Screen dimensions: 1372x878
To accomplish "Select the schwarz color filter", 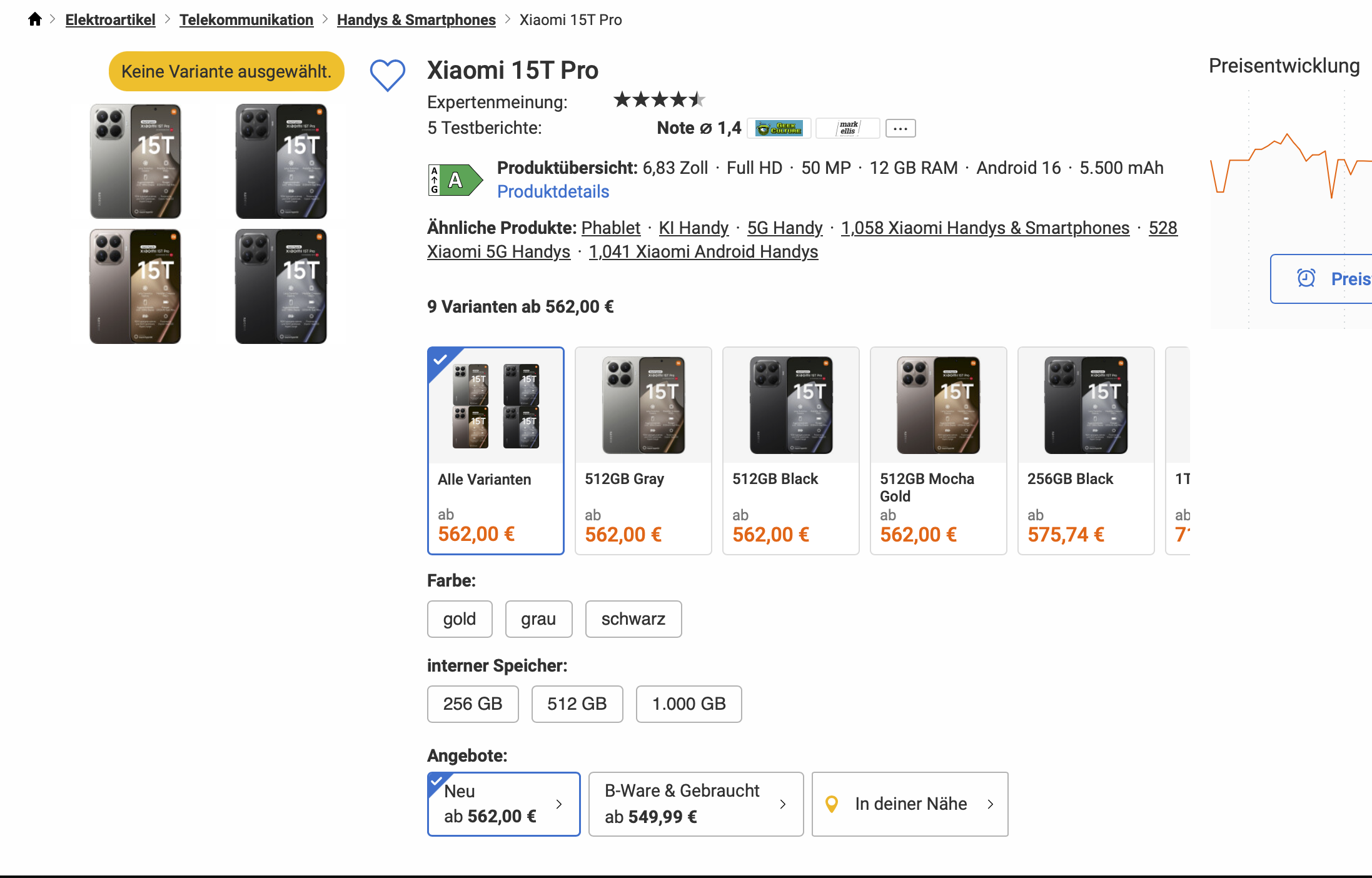I will click(x=633, y=619).
